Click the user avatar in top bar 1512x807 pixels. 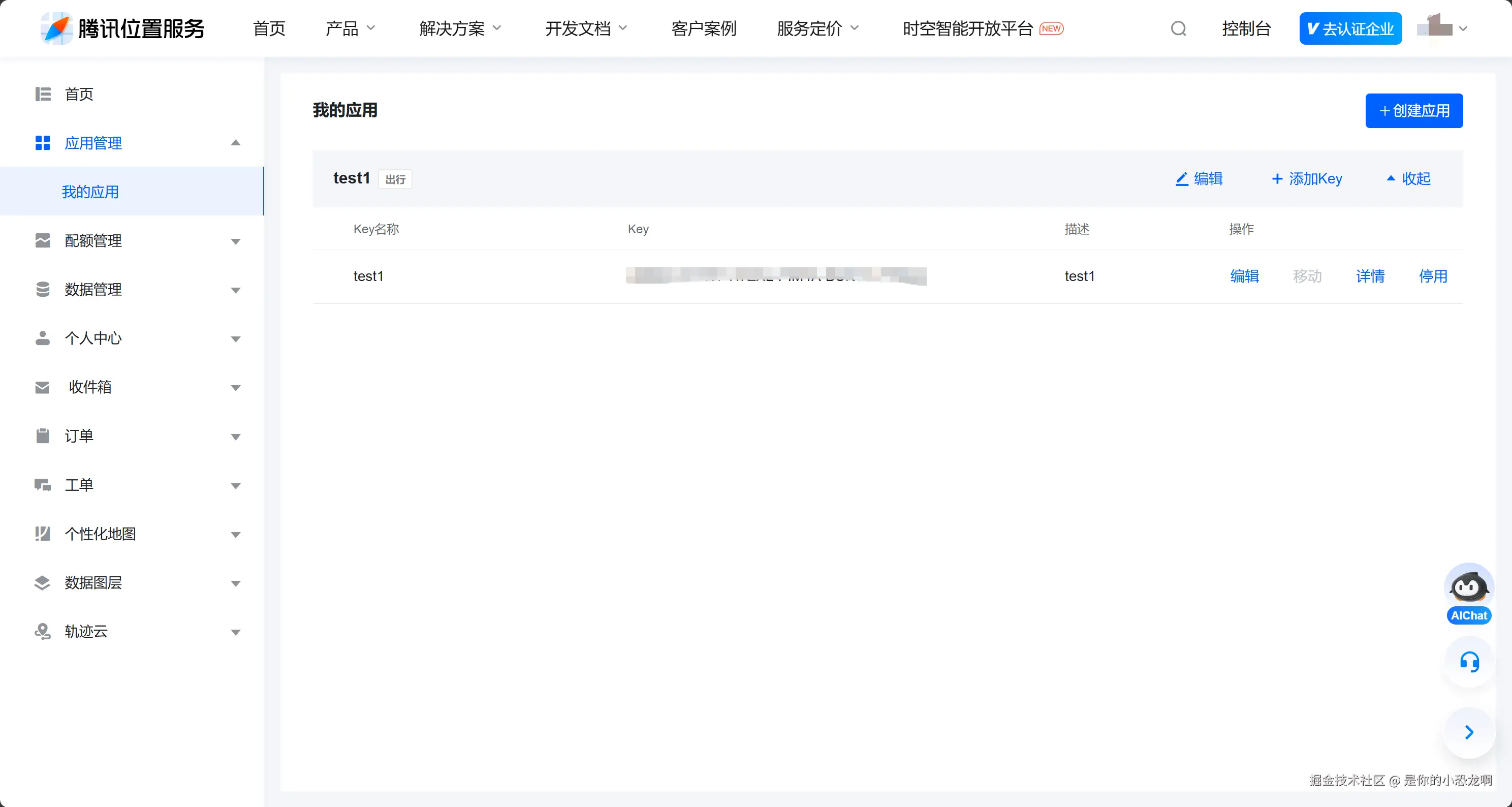(x=1435, y=27)
